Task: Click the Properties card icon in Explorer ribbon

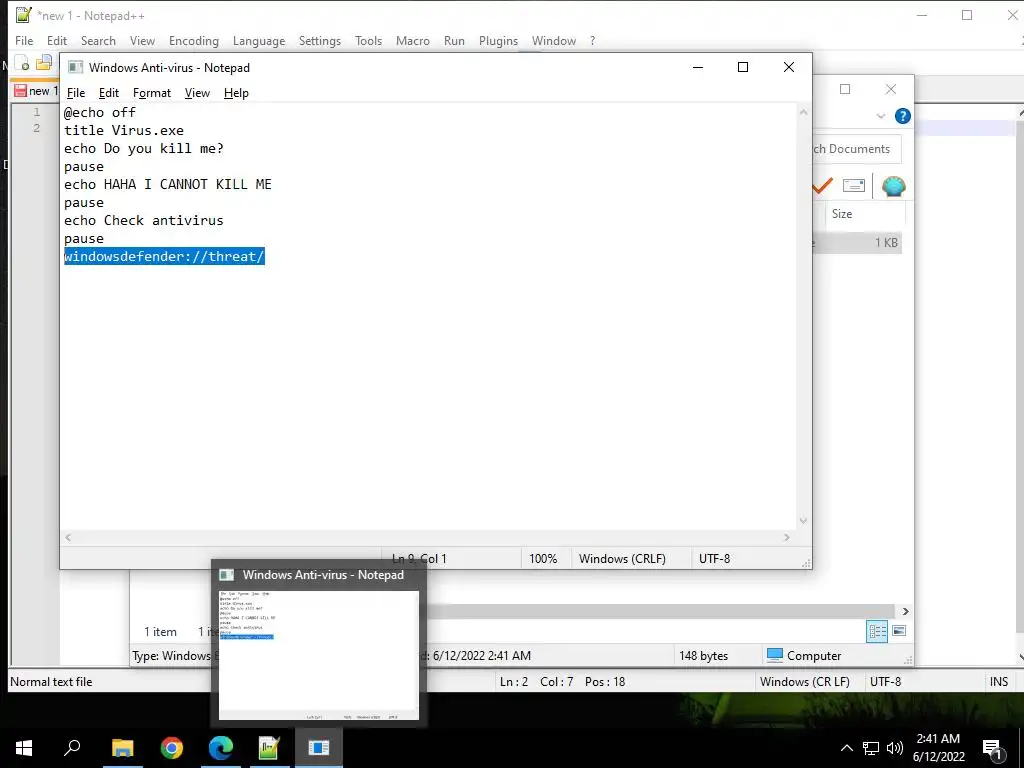Action: [x=854, y=186]
